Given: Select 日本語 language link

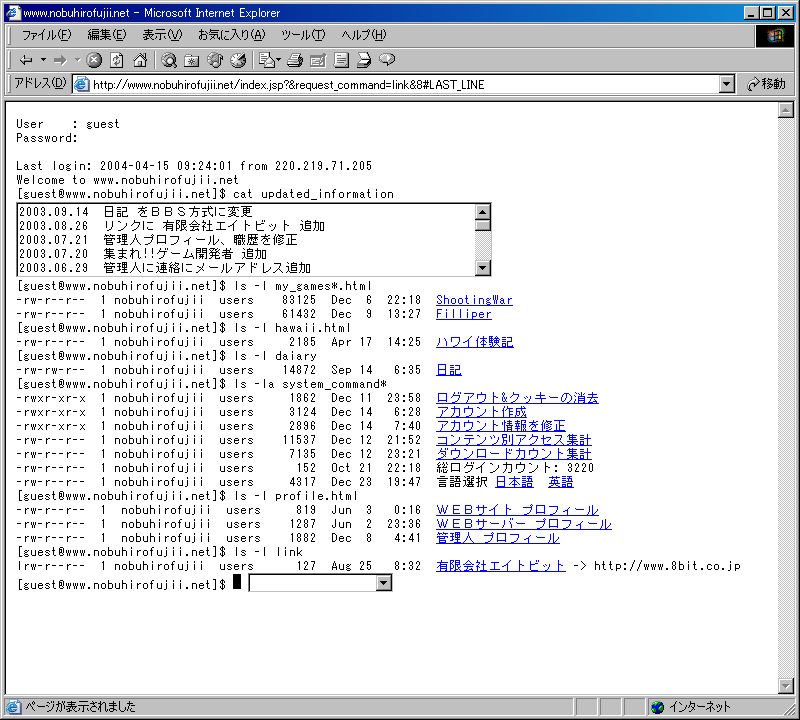Looking at the screenshot, I should click(514, 482).
